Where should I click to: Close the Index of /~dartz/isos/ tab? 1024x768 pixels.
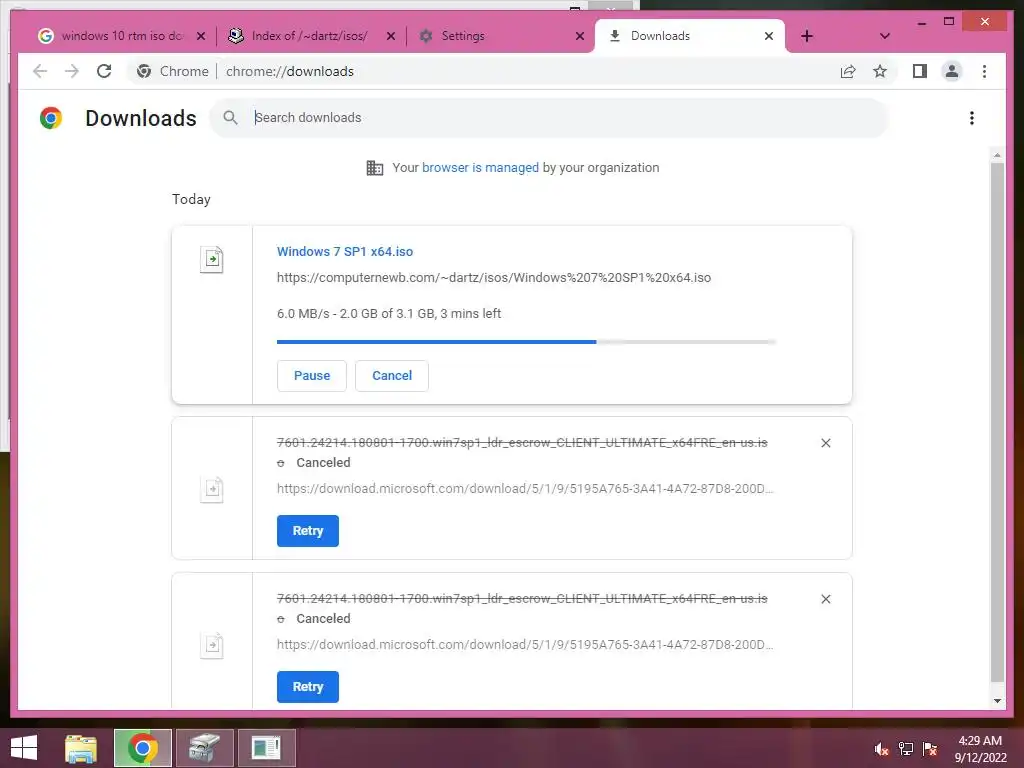391,36
